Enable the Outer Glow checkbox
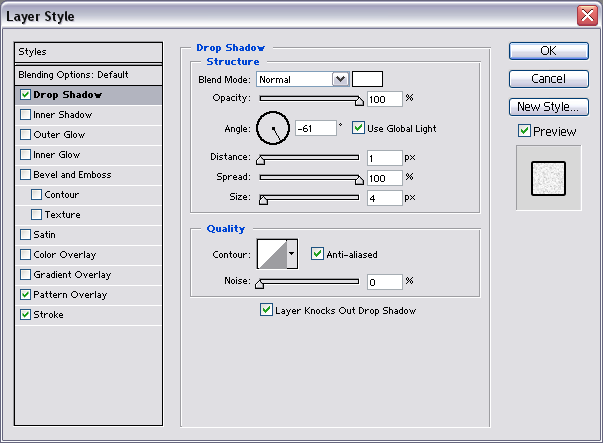This screenshot has width=603, height=443. pyautogui.click(x=25, y=135)
